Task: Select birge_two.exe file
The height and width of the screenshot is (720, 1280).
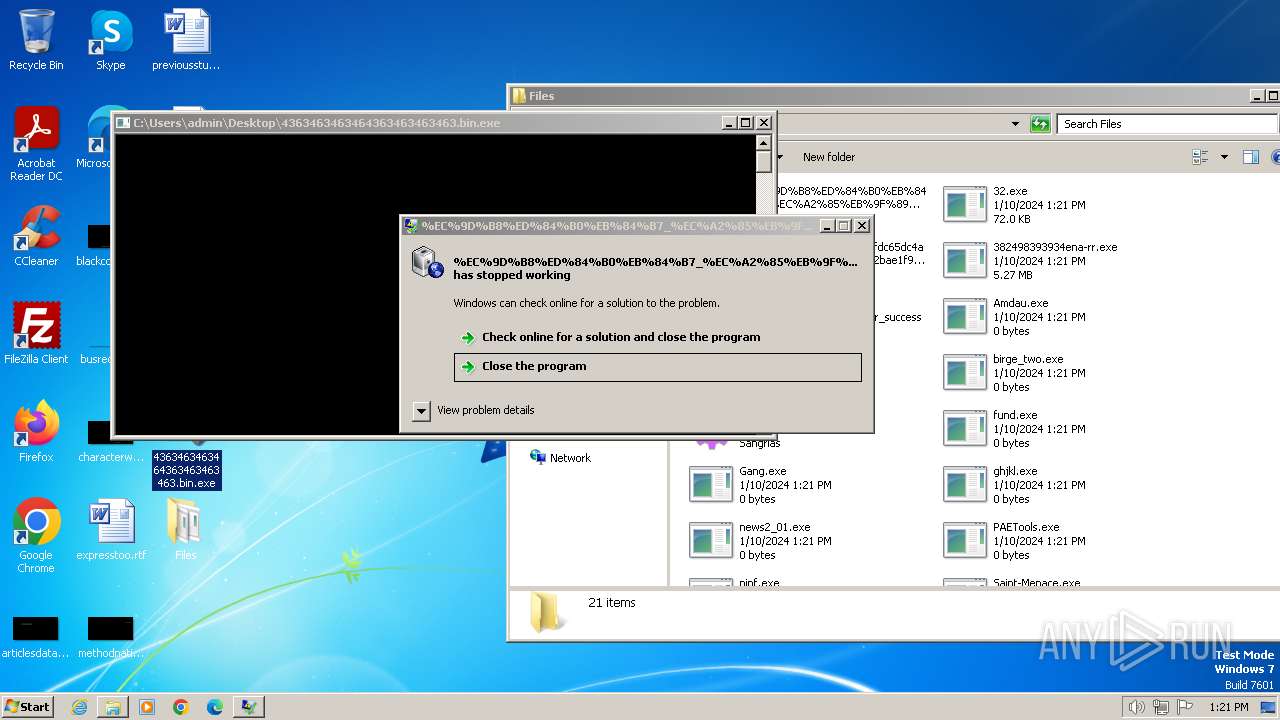Action: coord(1015,372)
